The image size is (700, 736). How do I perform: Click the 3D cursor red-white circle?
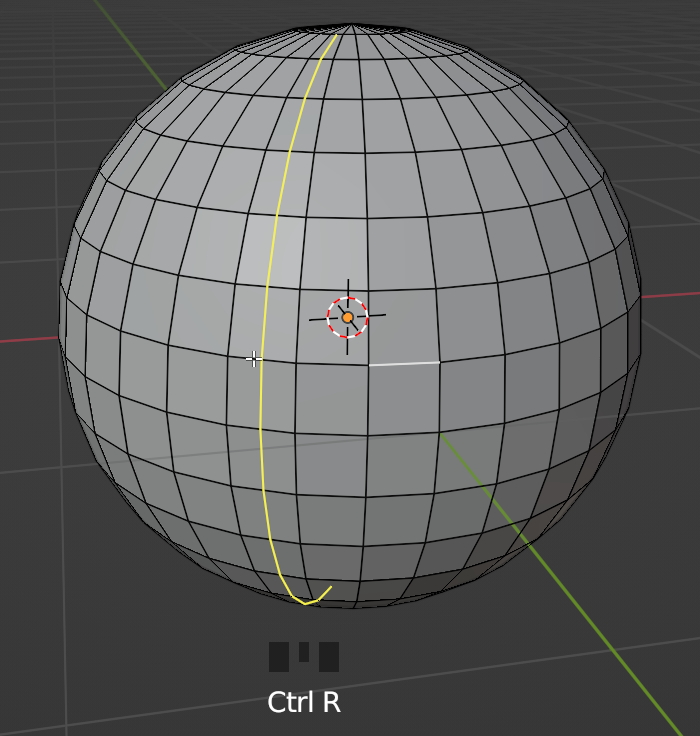point(347,317)
